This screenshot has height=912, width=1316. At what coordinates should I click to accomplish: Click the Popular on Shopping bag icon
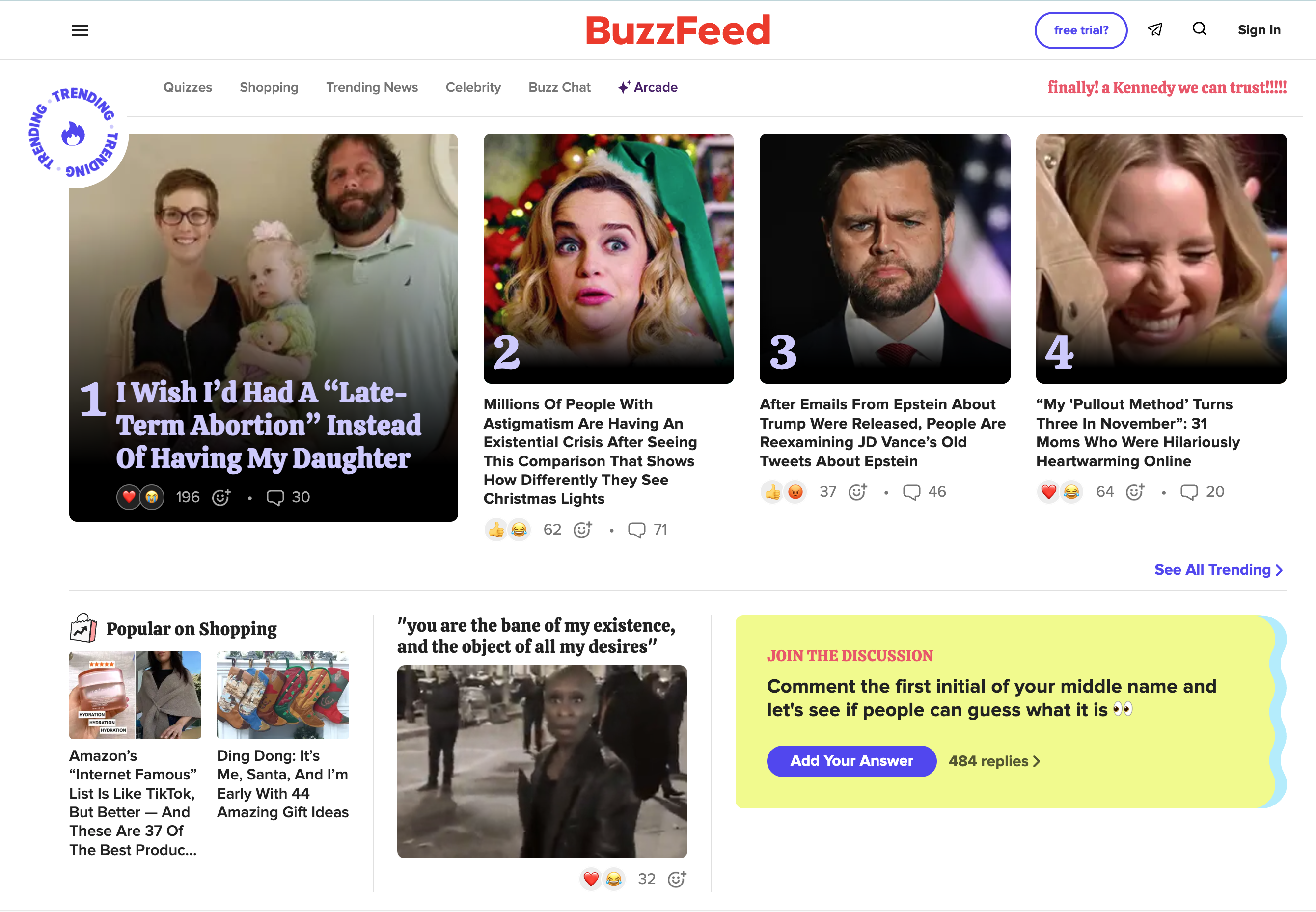pos(83,628)
